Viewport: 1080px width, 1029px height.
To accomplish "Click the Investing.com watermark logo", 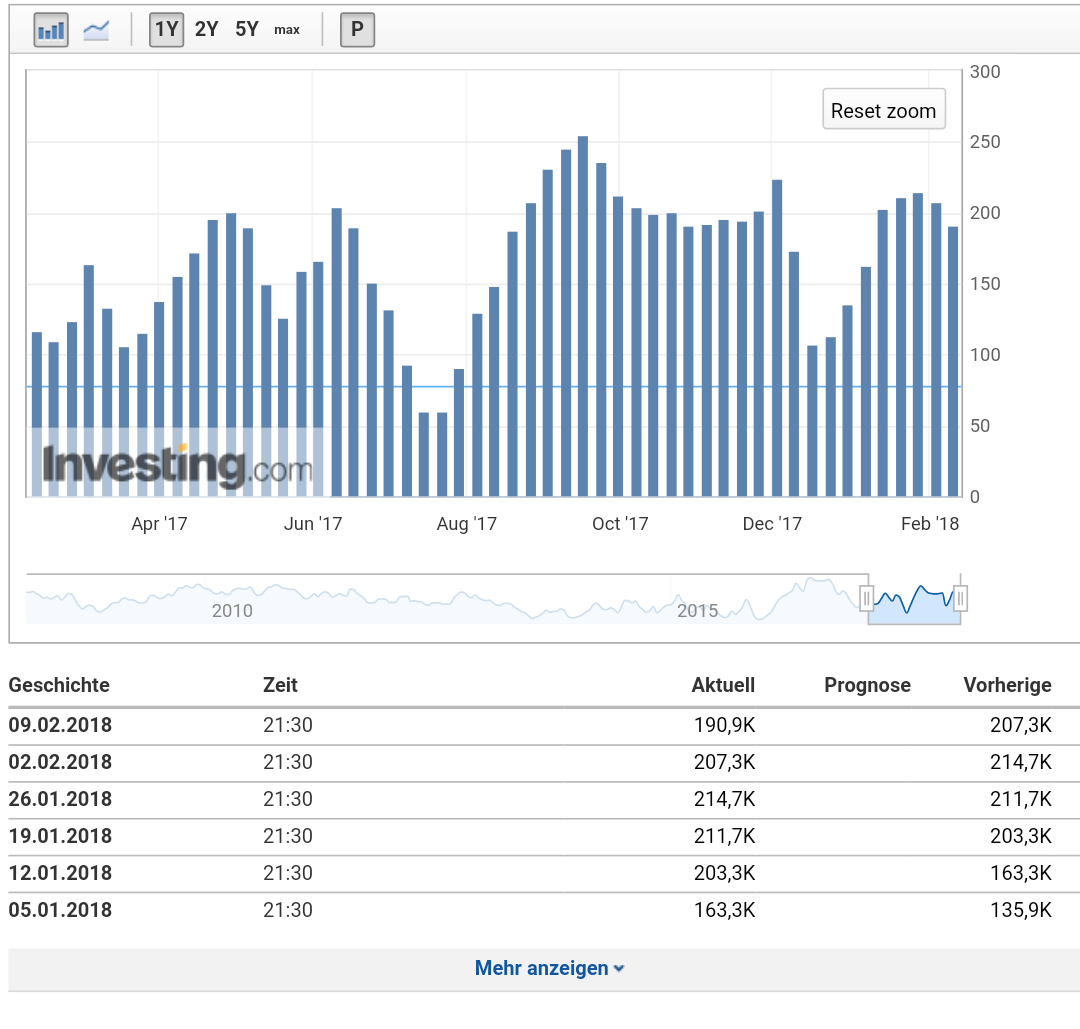I will tap(177, 465).
